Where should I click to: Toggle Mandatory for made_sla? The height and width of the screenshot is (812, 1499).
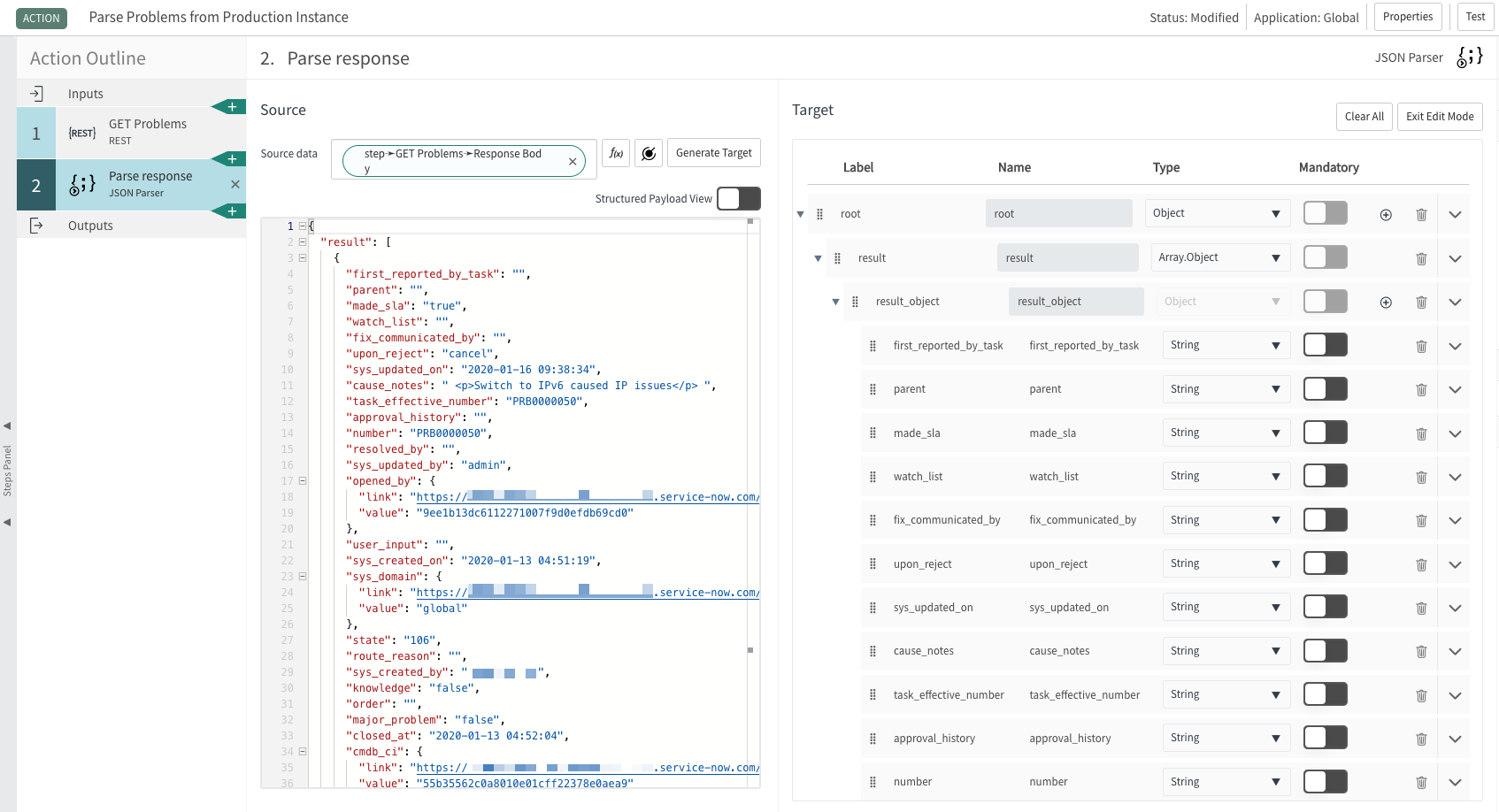click(x=1326, y=433)
